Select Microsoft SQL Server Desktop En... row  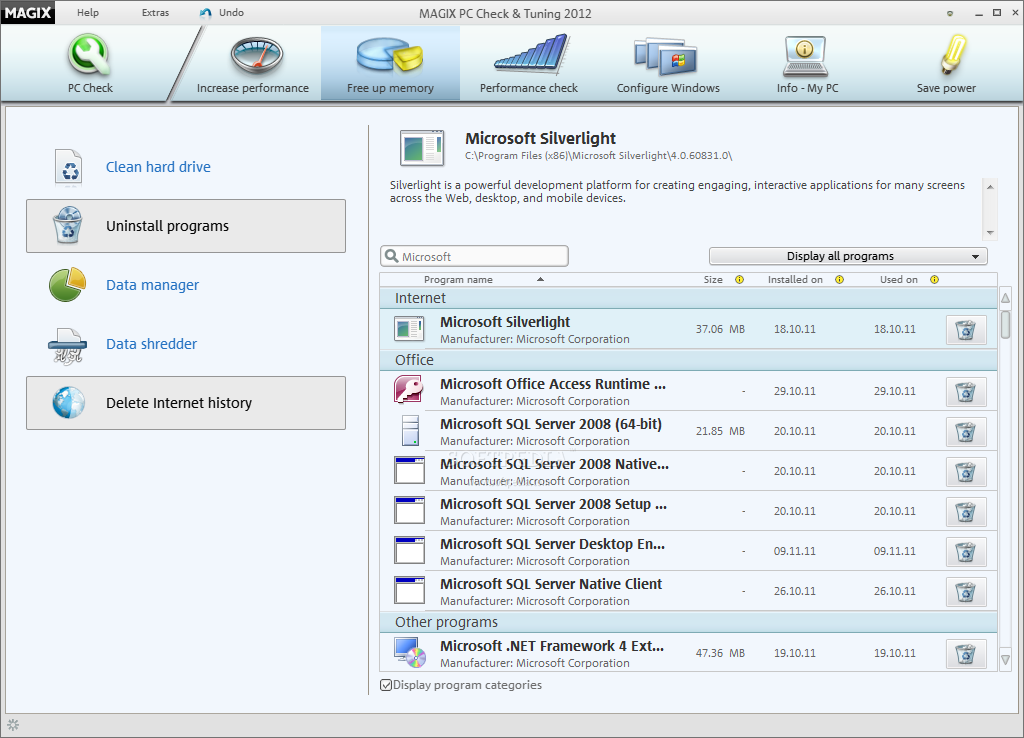688,551
